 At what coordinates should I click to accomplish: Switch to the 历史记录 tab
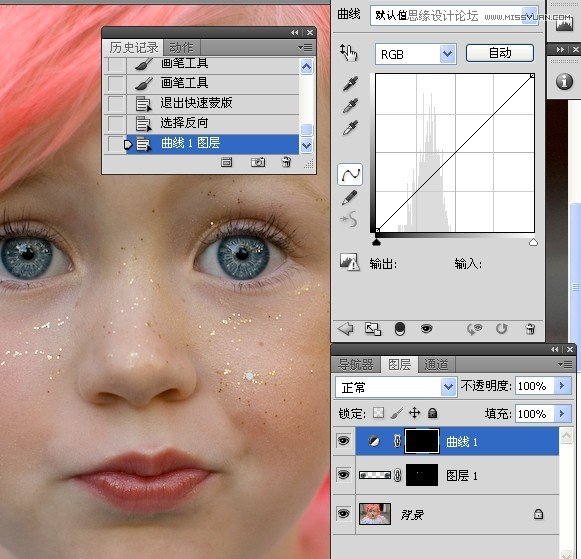click(133, 47)
